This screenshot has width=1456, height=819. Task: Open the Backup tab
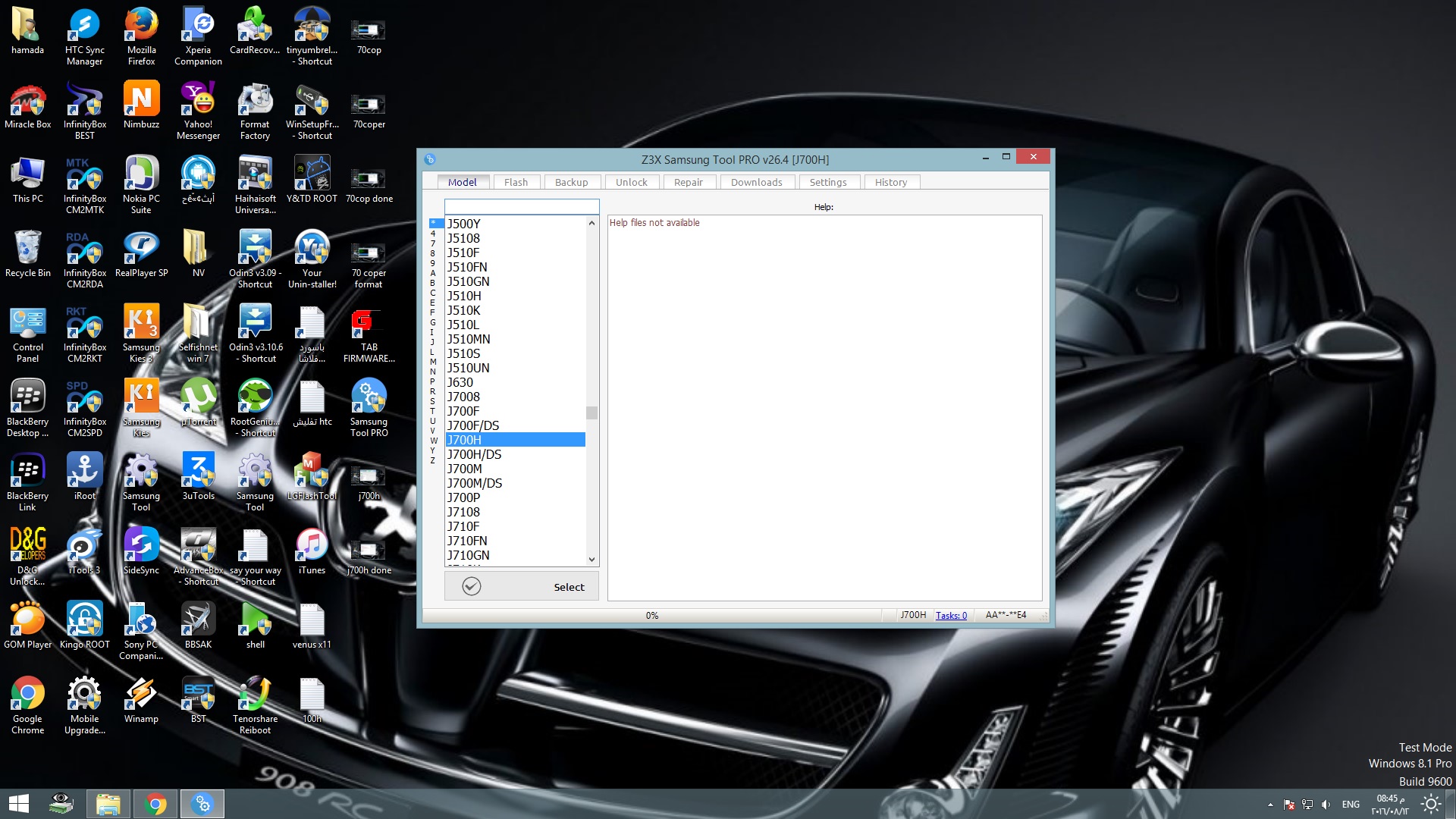[x=571, y=182]
